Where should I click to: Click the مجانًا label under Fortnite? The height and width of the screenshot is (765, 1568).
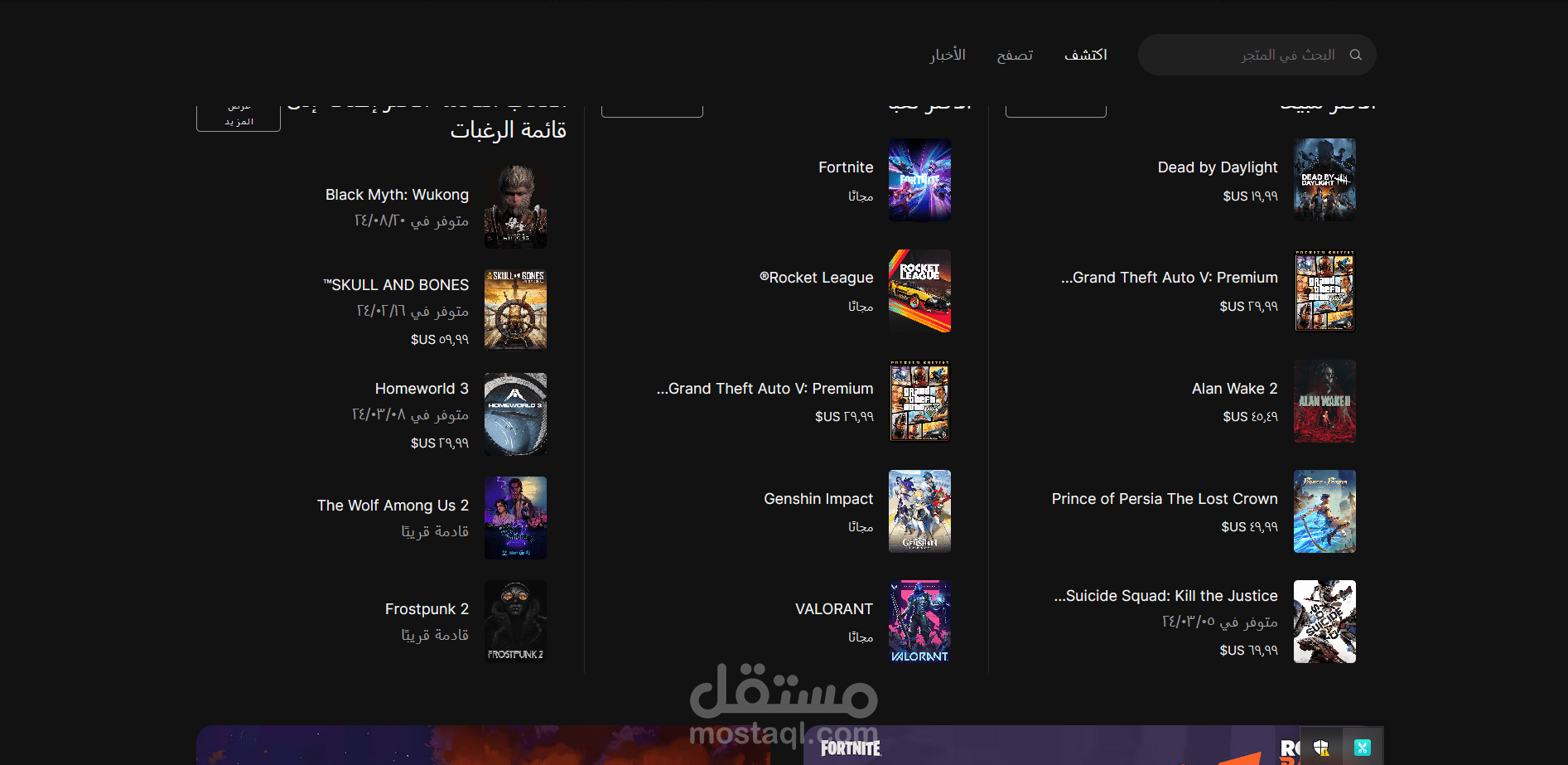tap(861, 196)
